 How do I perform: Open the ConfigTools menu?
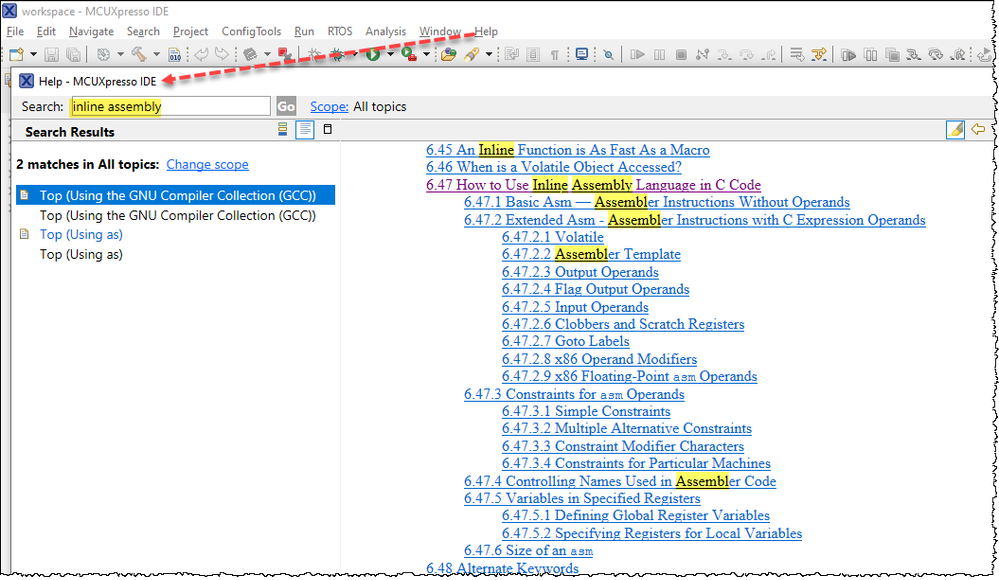(x=251, y=31)
